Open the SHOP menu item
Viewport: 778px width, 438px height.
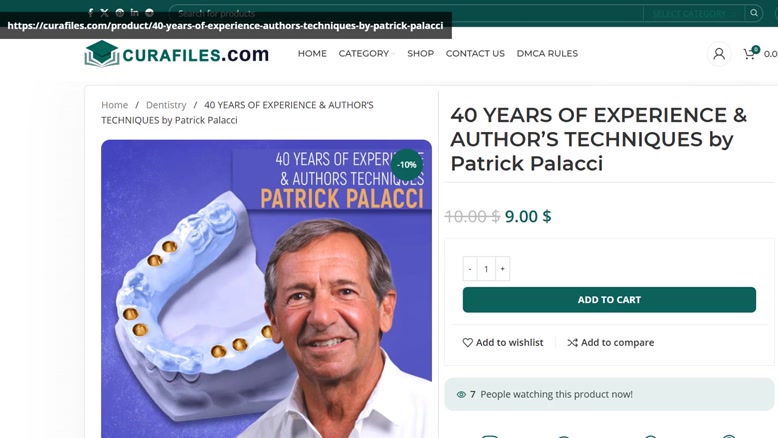pos(421,54)
